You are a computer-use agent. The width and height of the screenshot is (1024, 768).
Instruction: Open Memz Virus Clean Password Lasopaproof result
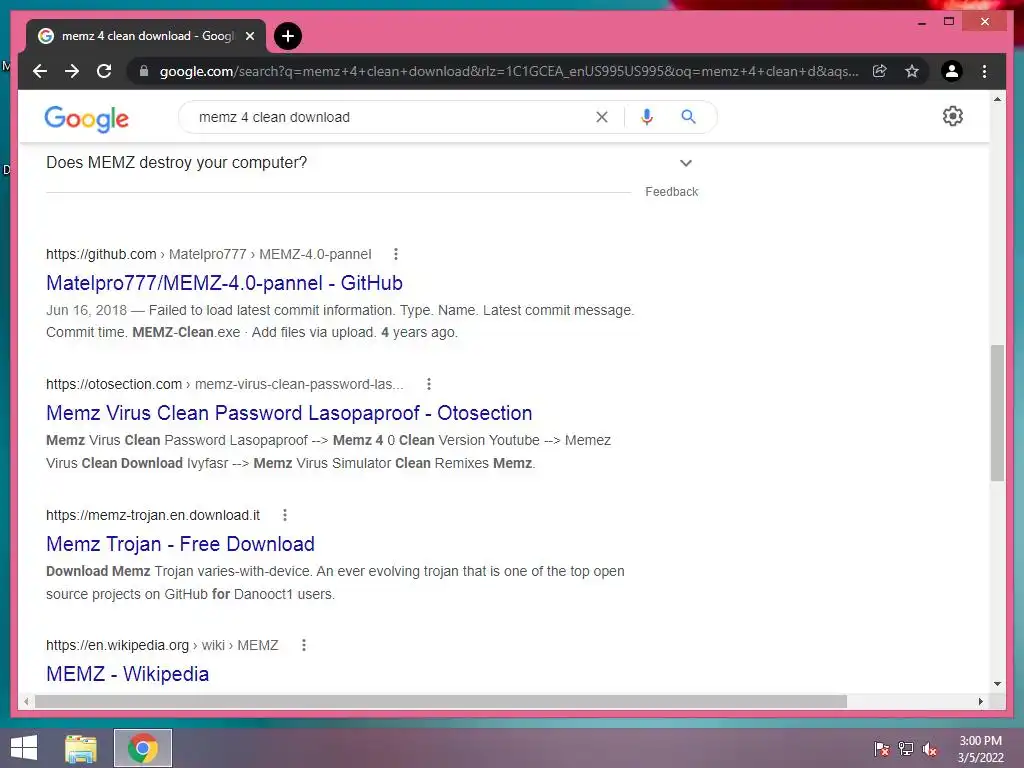click(289, 413)
